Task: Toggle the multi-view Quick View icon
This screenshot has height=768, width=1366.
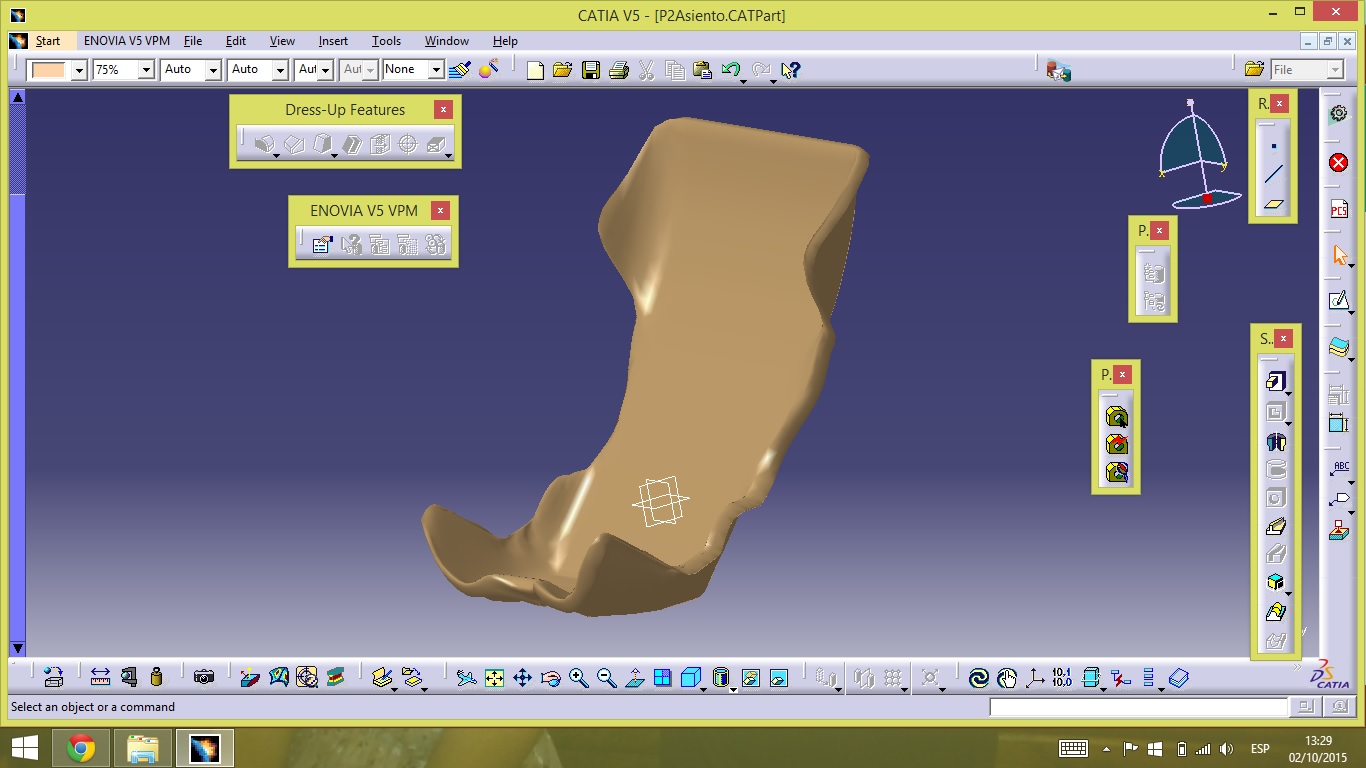Action: [662, 678]
